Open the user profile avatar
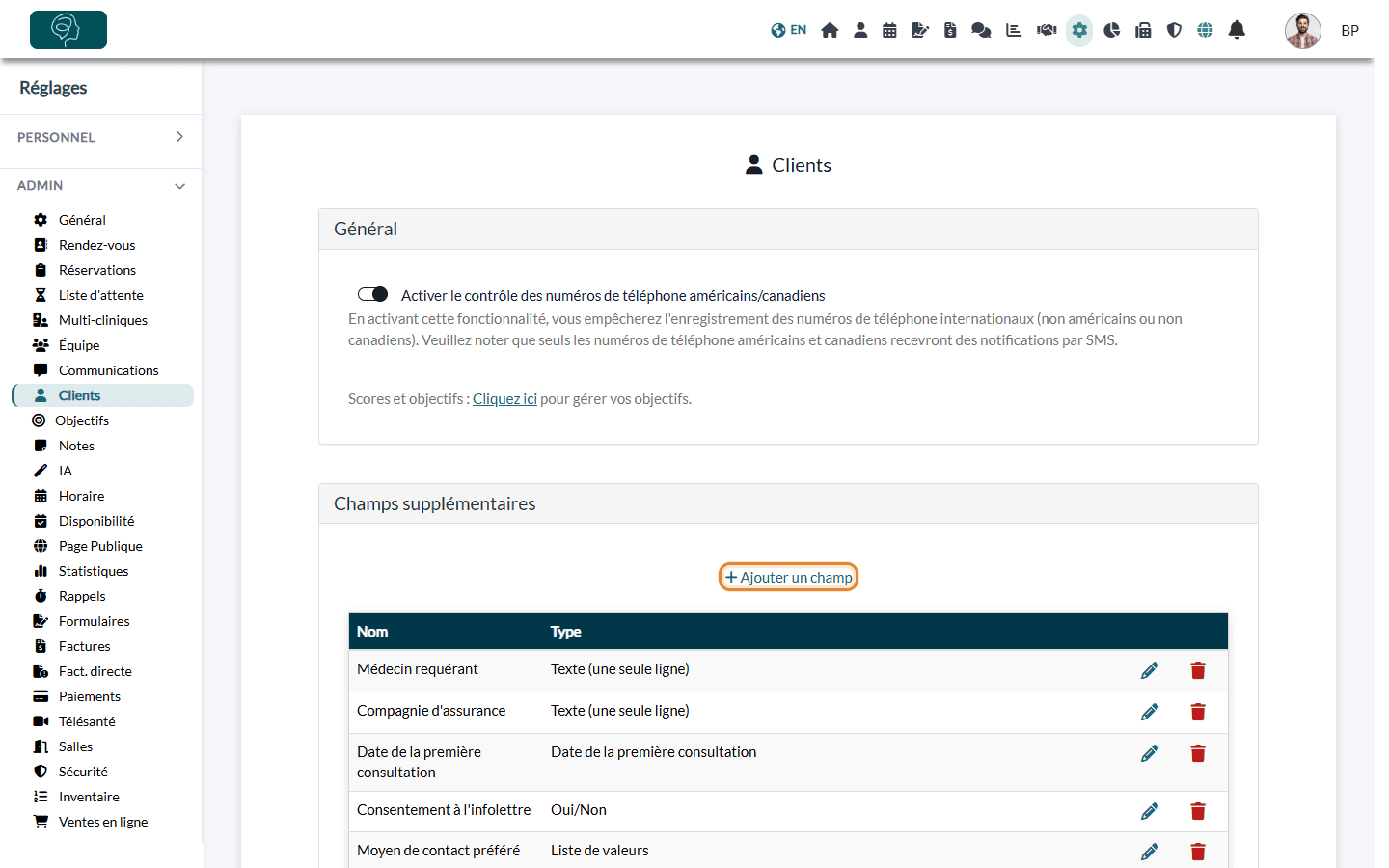This screenshot has width=1389, height=868. point(1302,31)
